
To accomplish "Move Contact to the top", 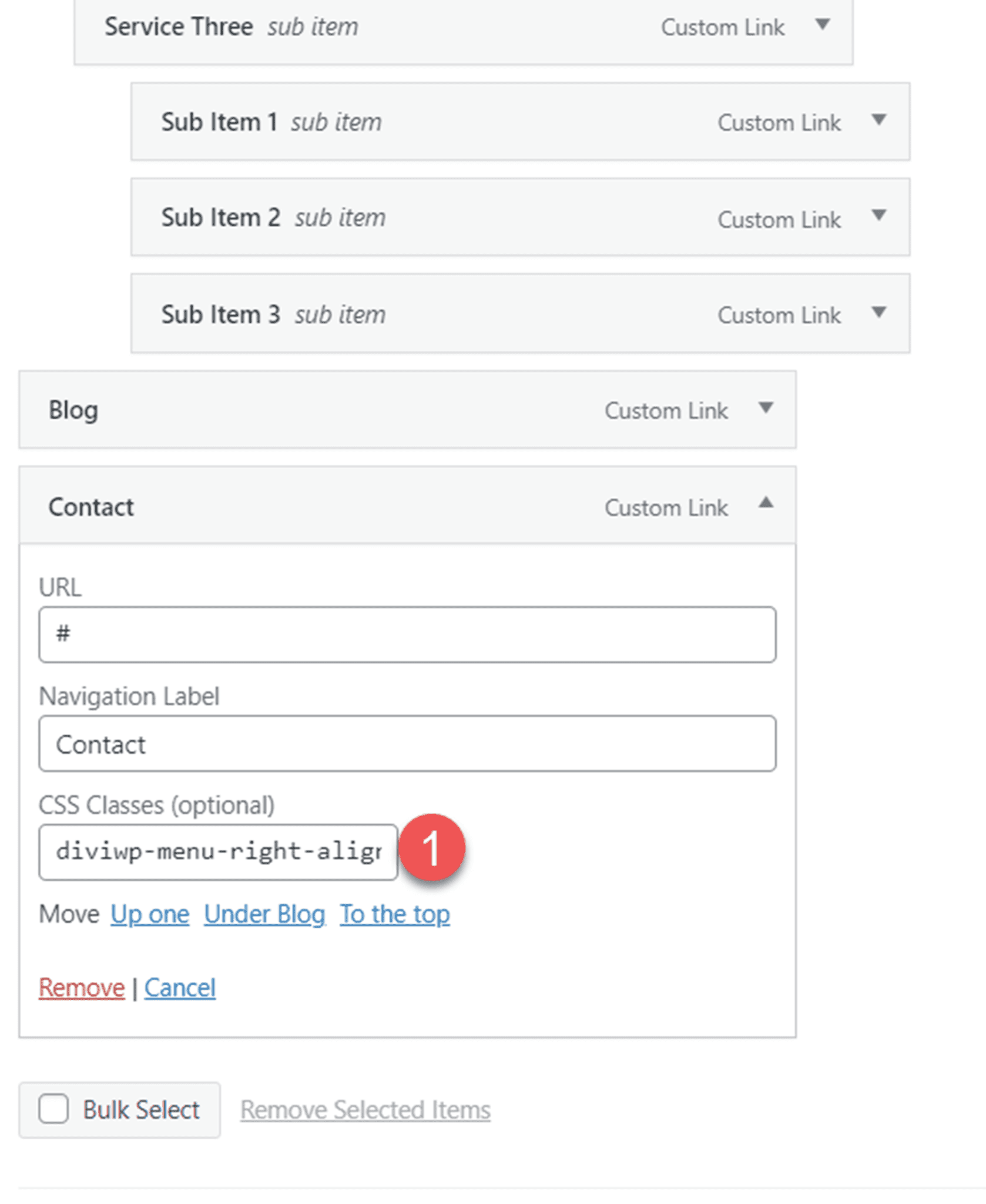I will pyautogui.click(x=395, y=914).
